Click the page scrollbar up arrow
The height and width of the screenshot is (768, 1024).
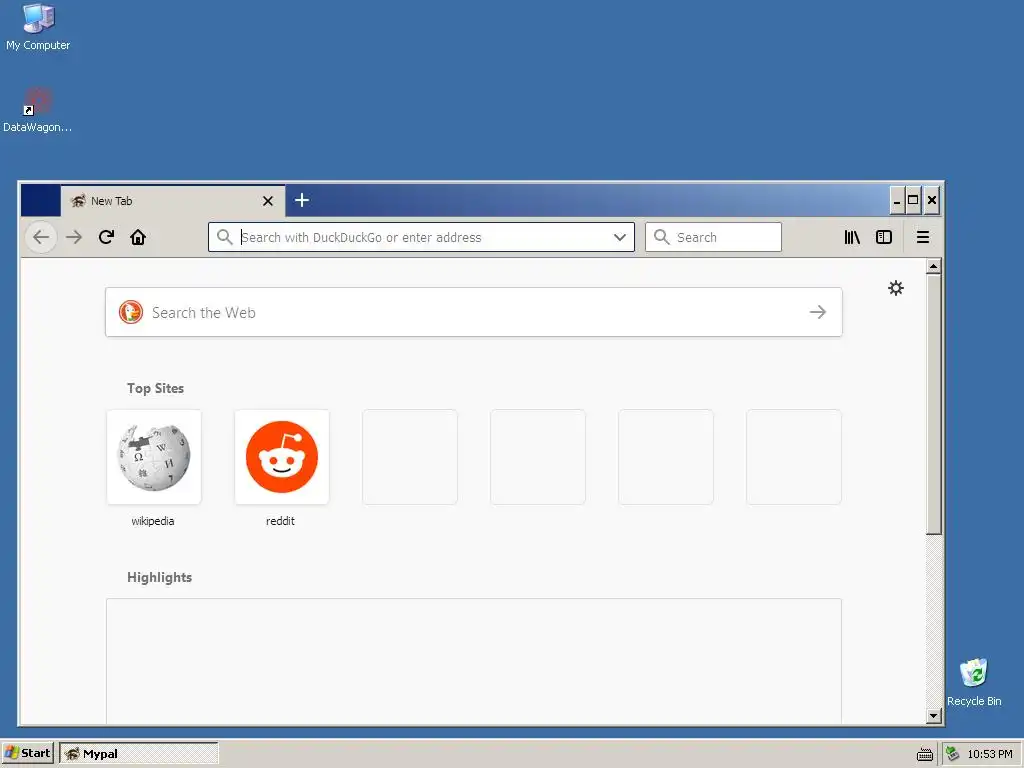click(x=934, y=266)
